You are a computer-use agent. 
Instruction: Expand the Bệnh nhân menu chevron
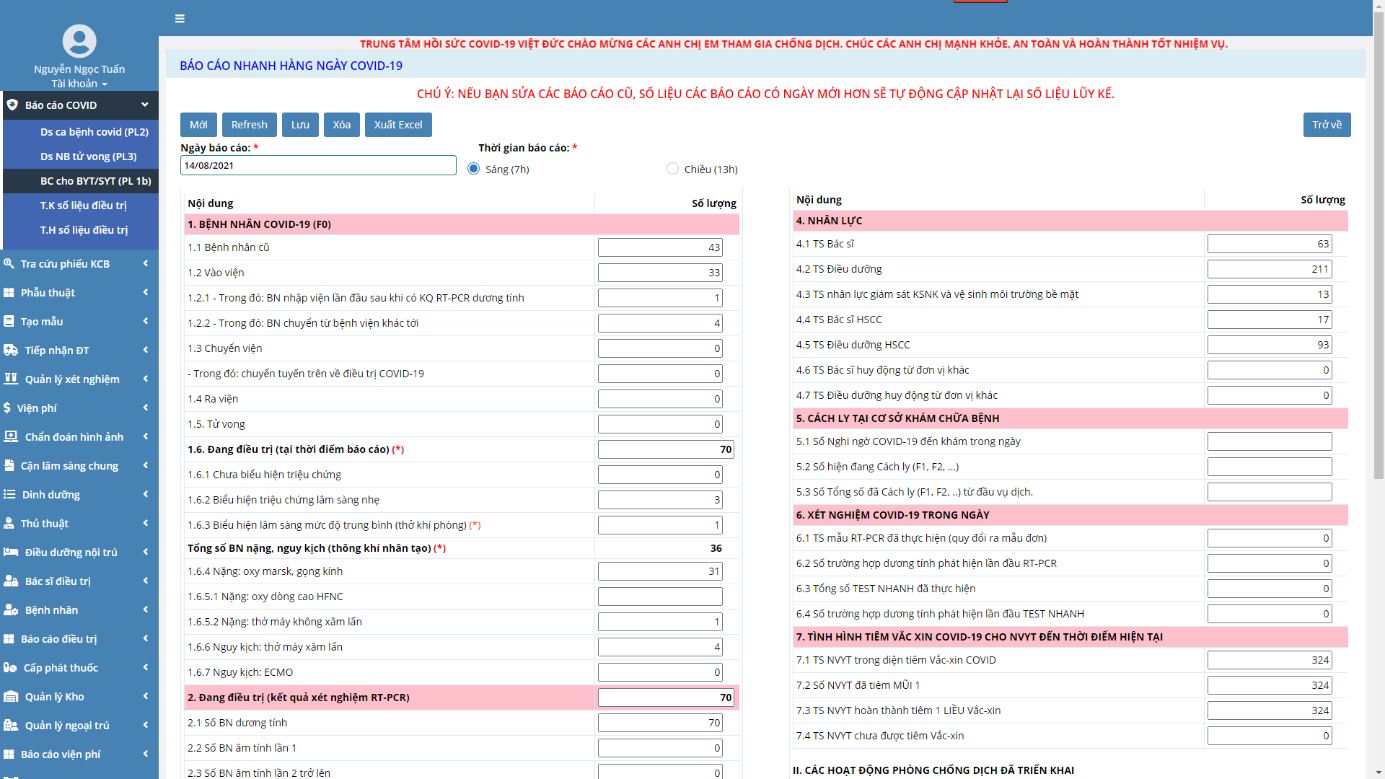(x=145, y=610)
